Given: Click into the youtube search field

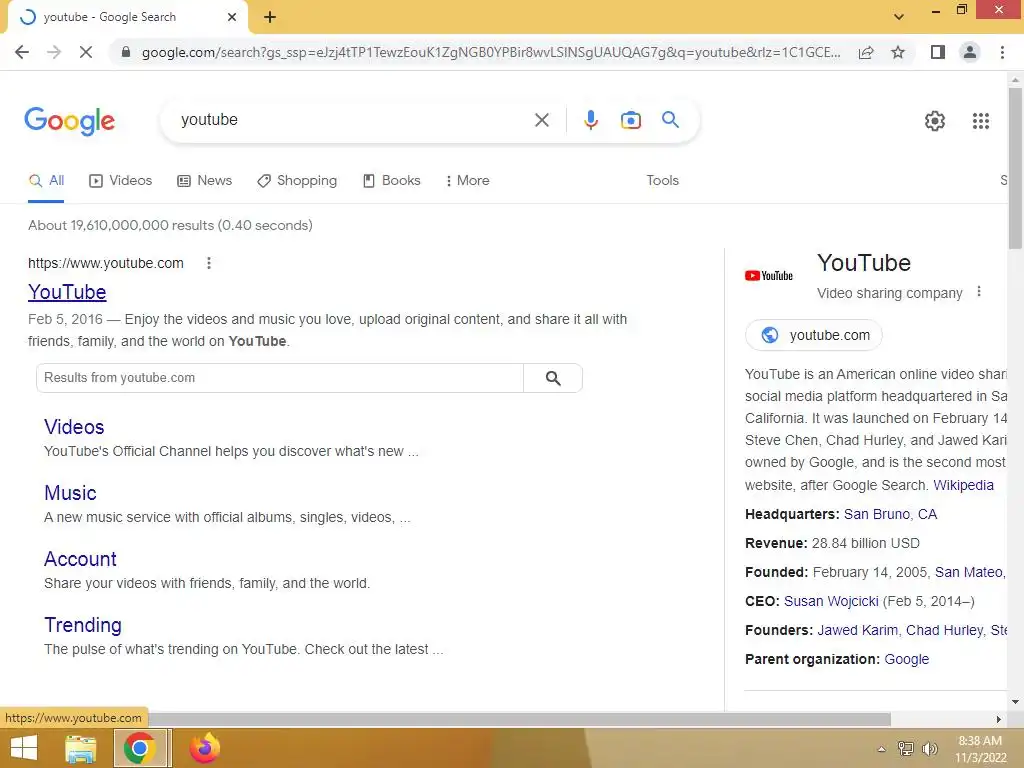Looking at the screenshot, I should pyautogui.click(x=353, y=120).
